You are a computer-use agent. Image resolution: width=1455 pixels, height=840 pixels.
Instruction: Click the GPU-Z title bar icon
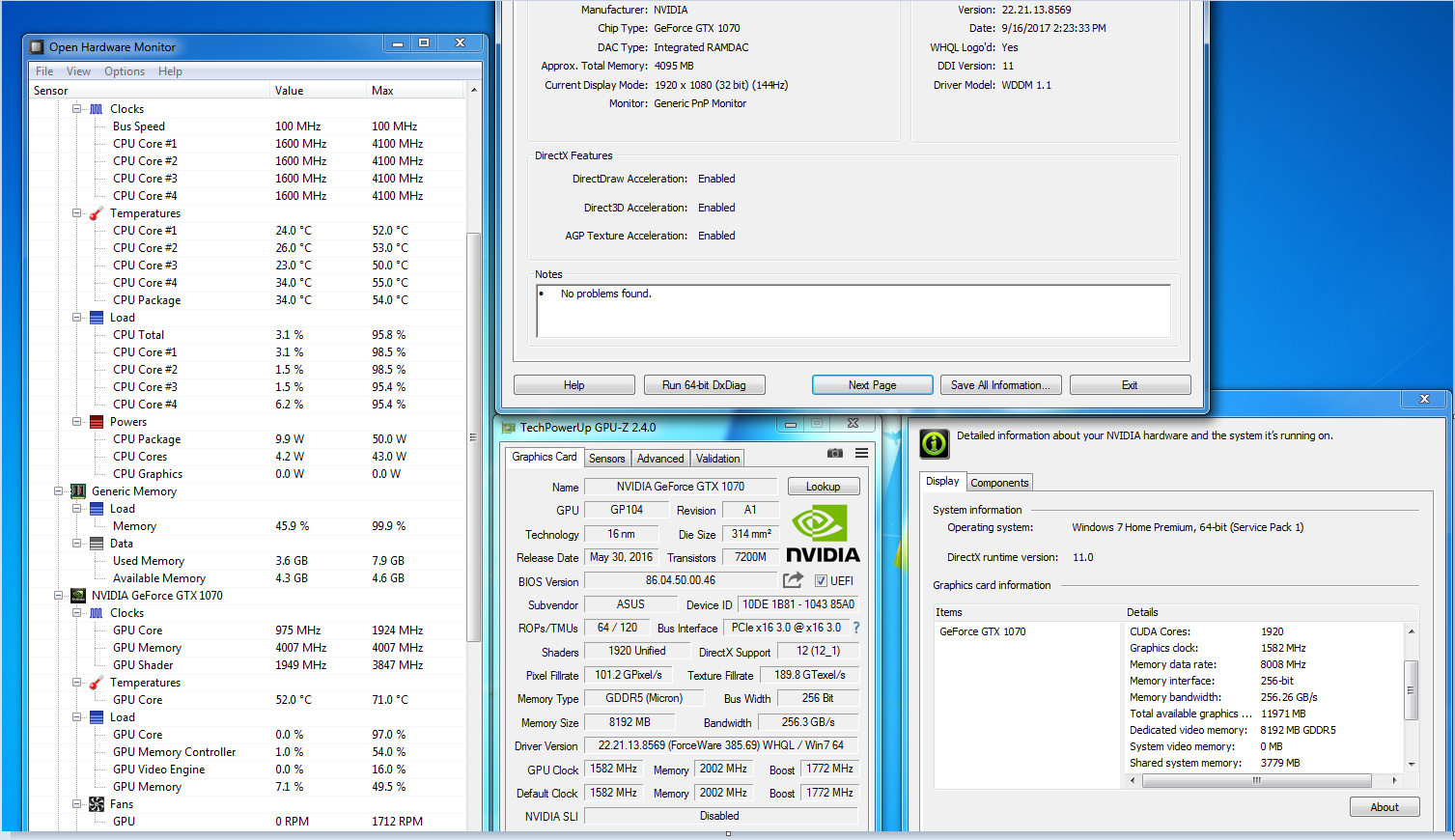509,428
